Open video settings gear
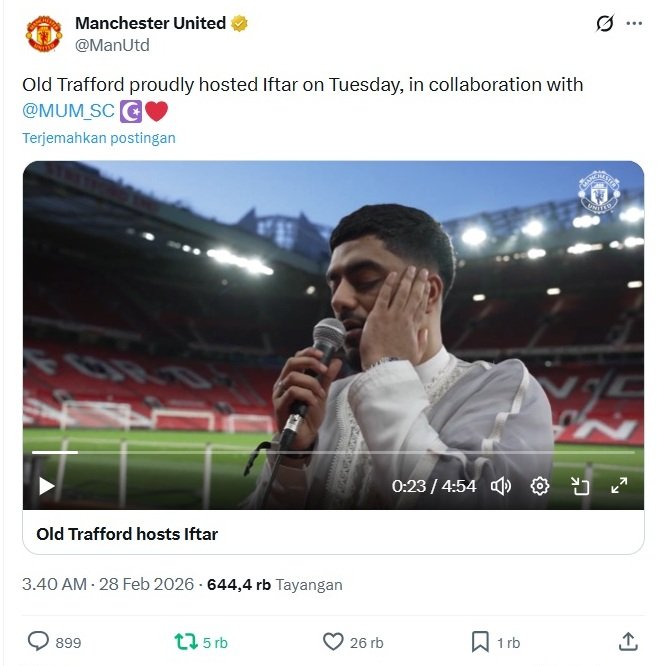This screenshot has width=657, height=666. (540, 486)
